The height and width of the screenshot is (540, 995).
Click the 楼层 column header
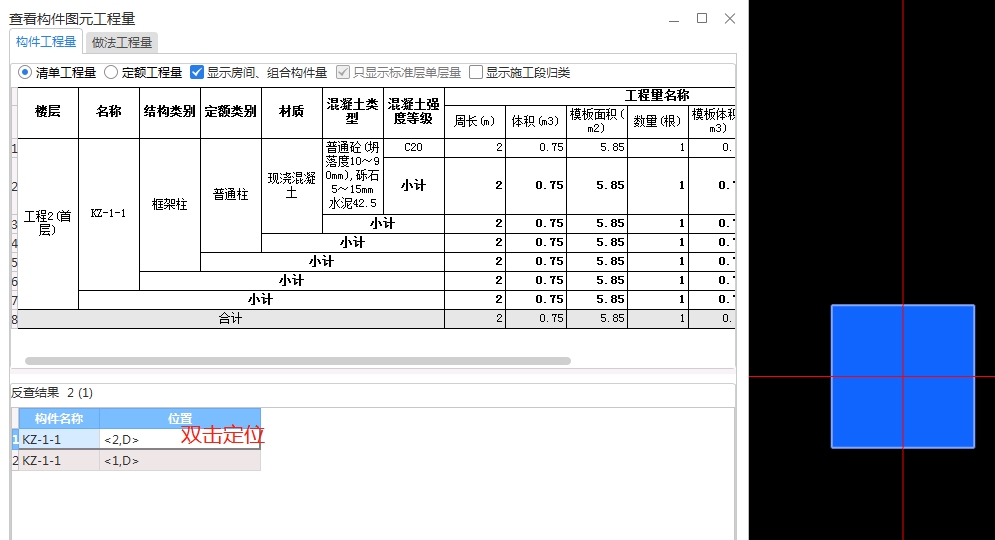[48, 112]
